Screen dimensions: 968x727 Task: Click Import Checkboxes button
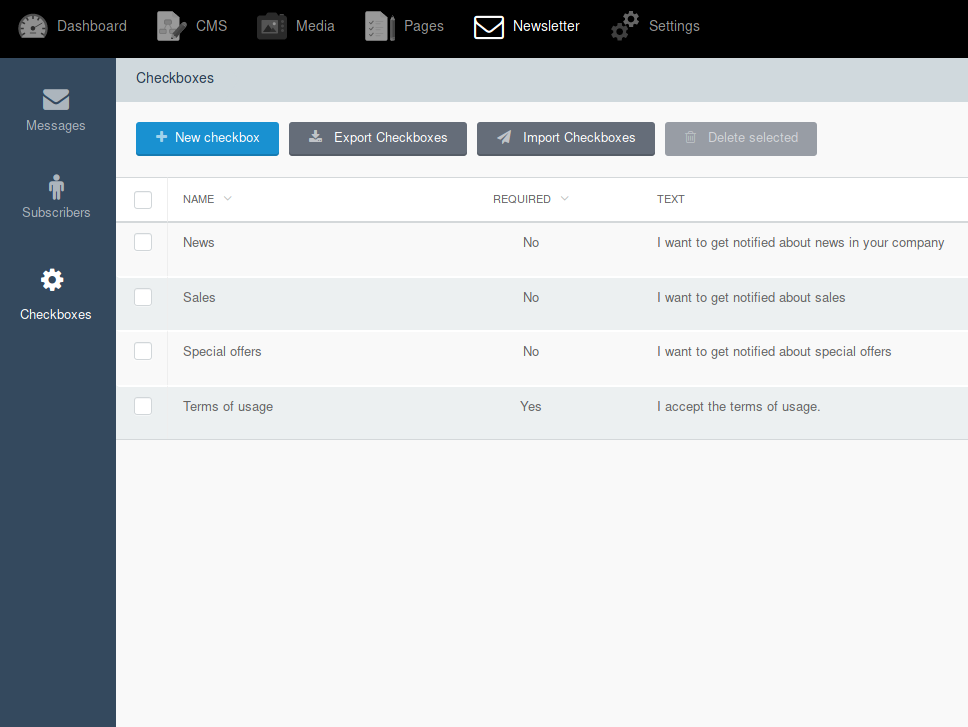point(565,139)
